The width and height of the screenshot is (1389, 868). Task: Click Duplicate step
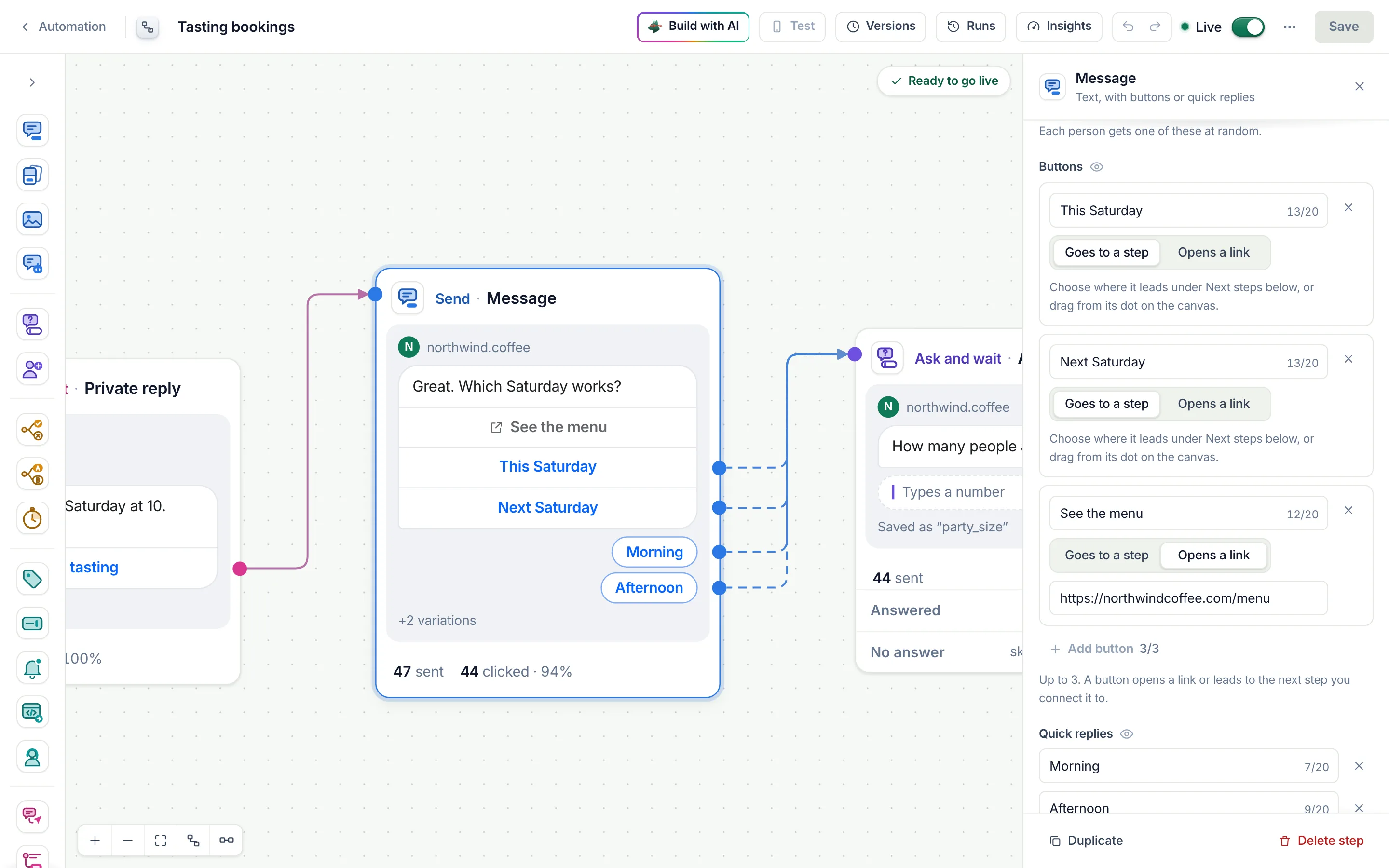1086,841
